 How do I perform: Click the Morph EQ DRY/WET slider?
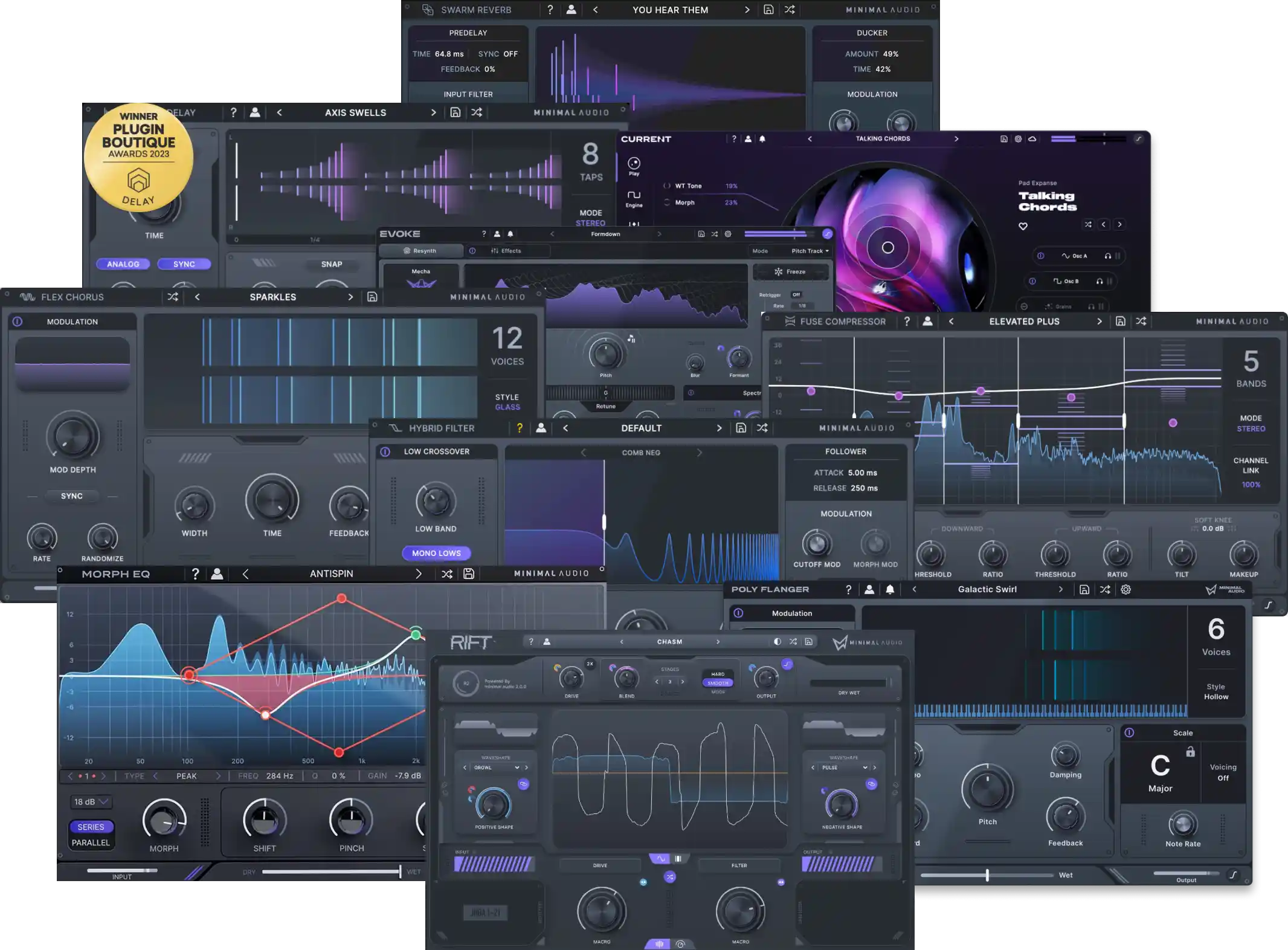click(332, 871)
